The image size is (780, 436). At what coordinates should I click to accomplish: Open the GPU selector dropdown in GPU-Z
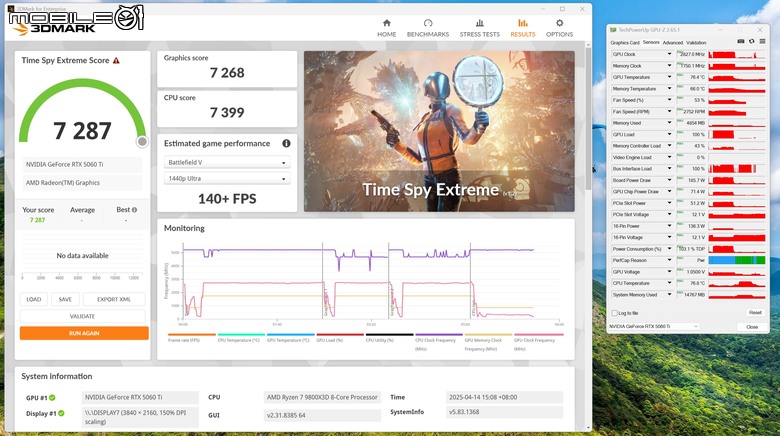click(x=654, y=327)
